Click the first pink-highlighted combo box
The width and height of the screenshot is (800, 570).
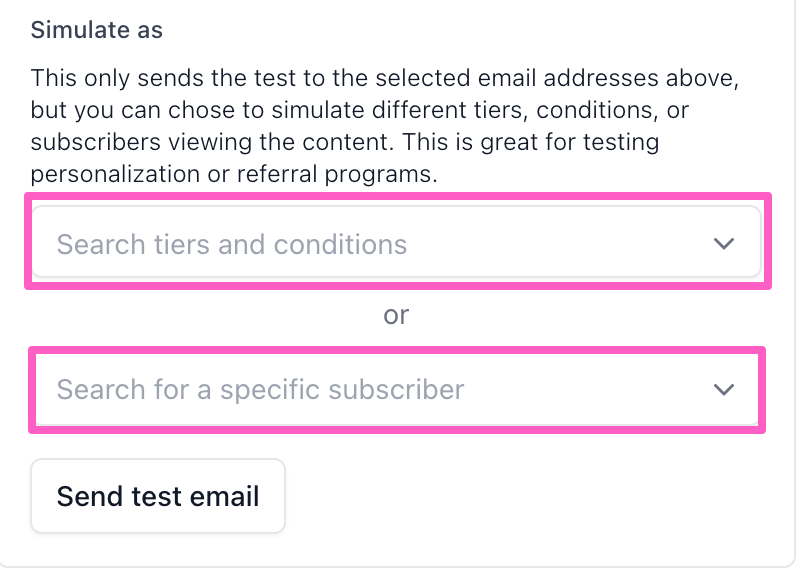(396, 243)
